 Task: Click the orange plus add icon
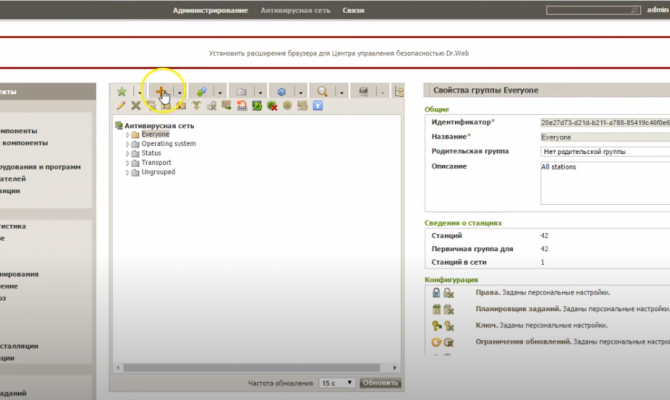point(161,91)
